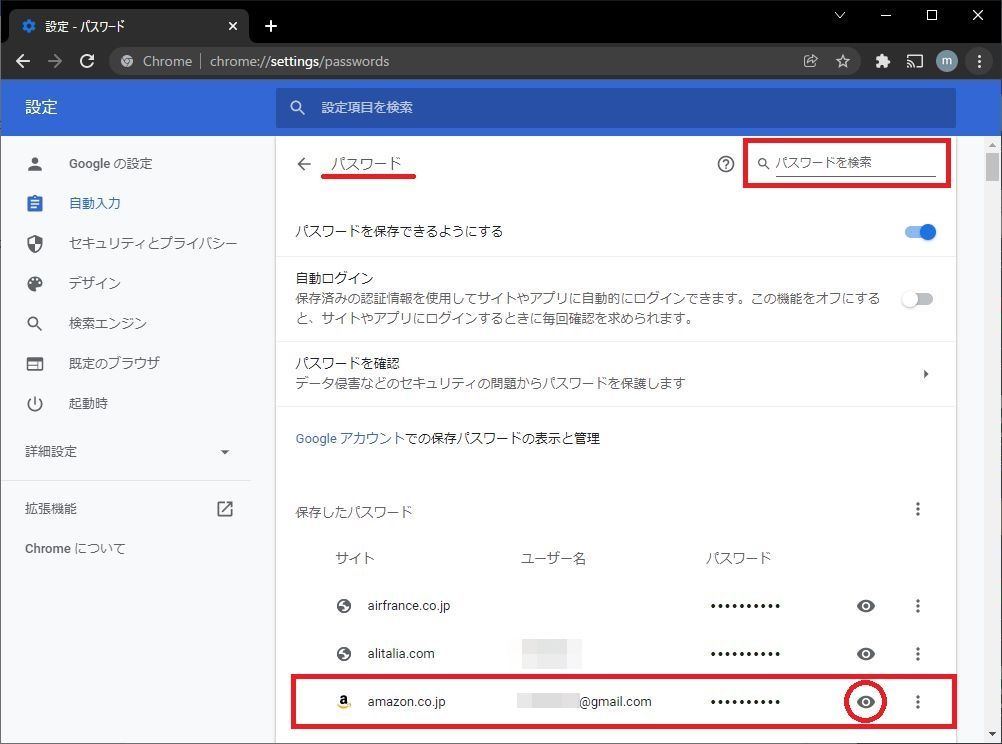Screen dimensions: 1002x744
Task: Click the scrollbar down arrow
Action: click(992, 734)
